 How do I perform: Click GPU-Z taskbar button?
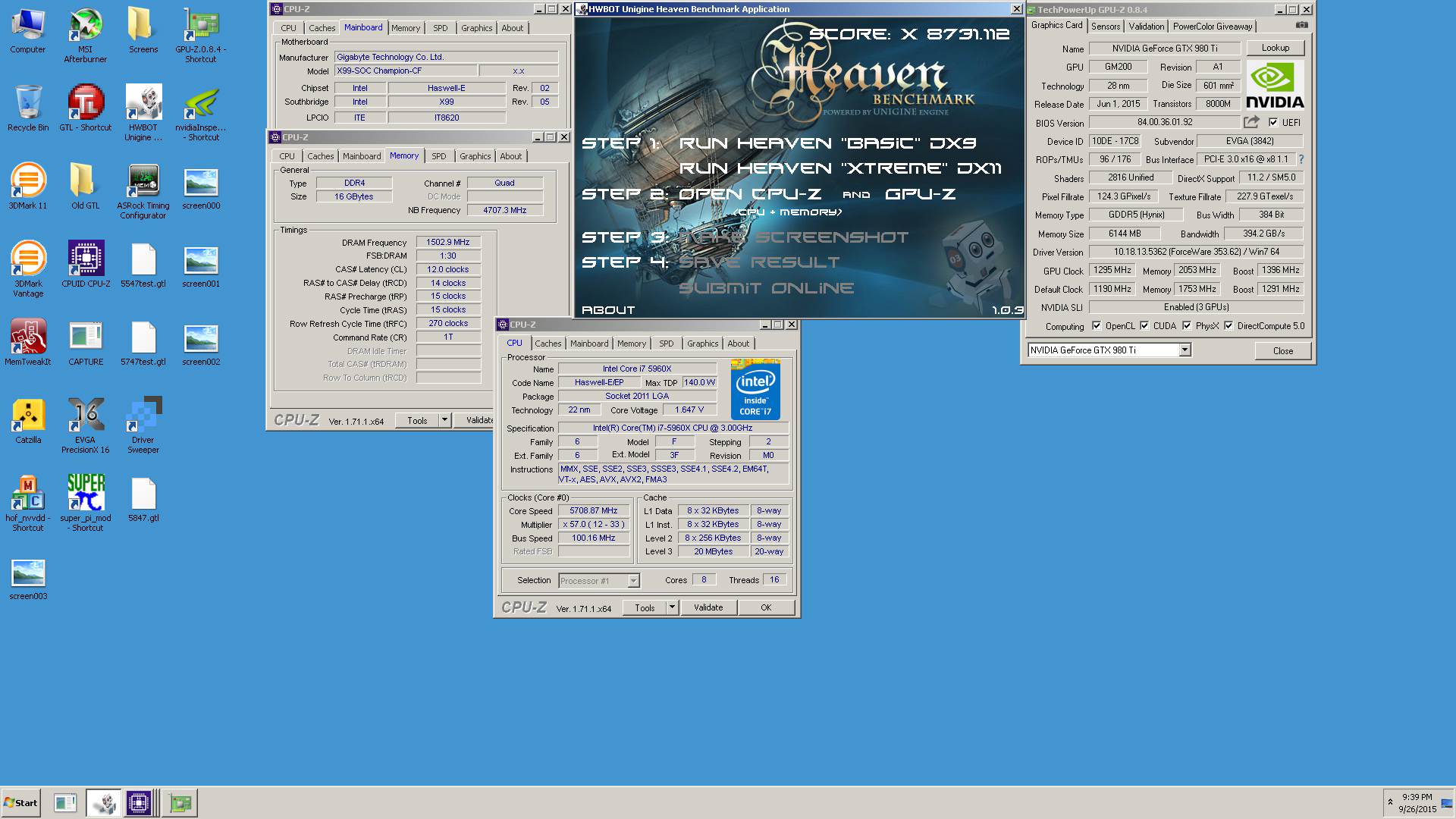coord(180,803)
